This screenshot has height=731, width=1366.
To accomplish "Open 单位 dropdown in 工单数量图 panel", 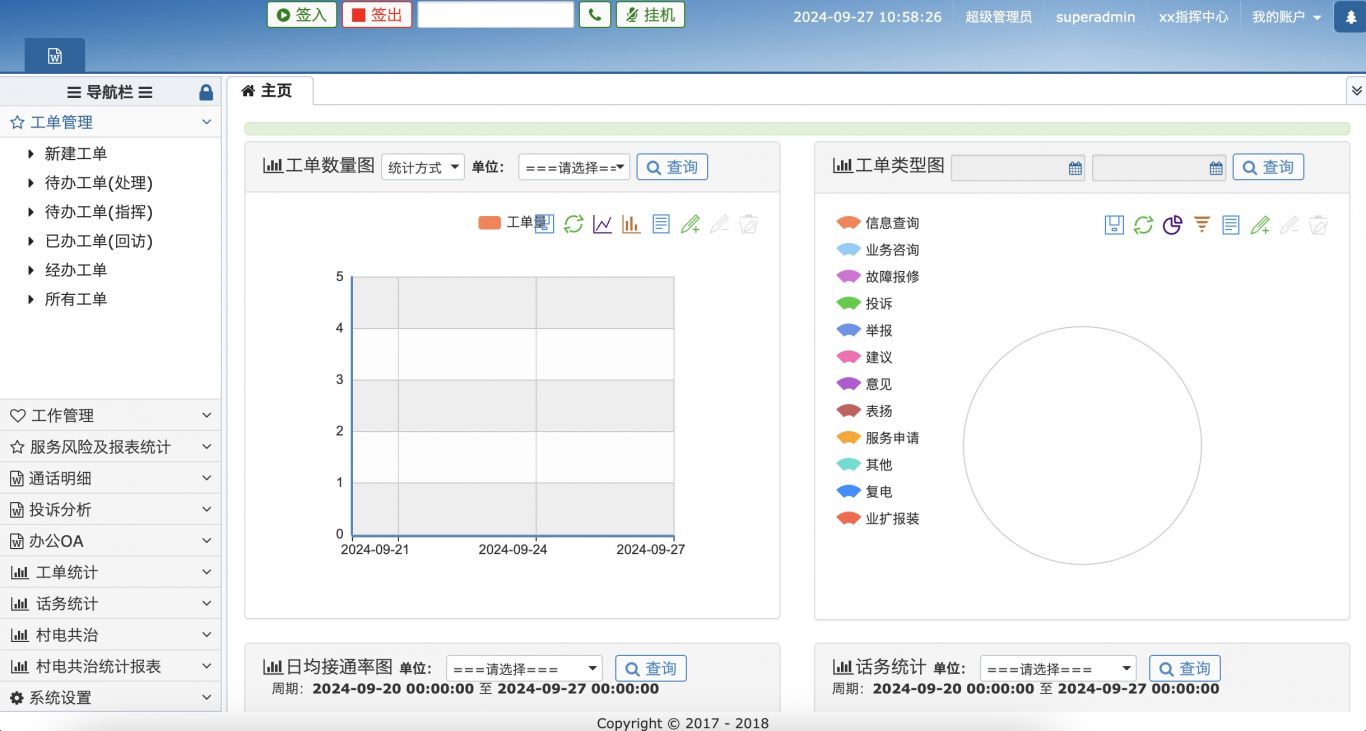I will 574,167.
